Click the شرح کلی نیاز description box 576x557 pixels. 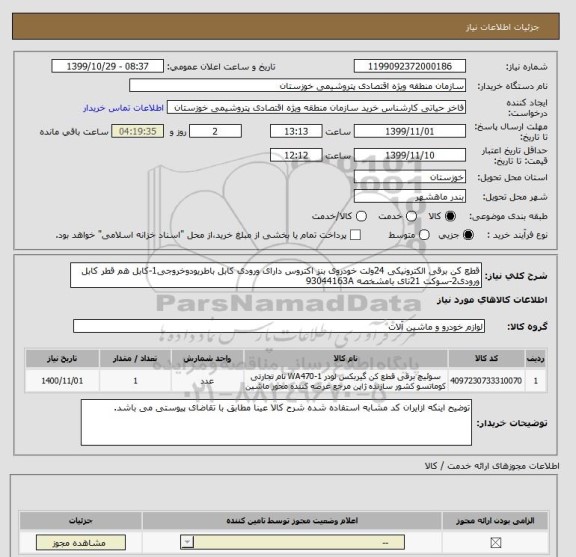point(276,275)
